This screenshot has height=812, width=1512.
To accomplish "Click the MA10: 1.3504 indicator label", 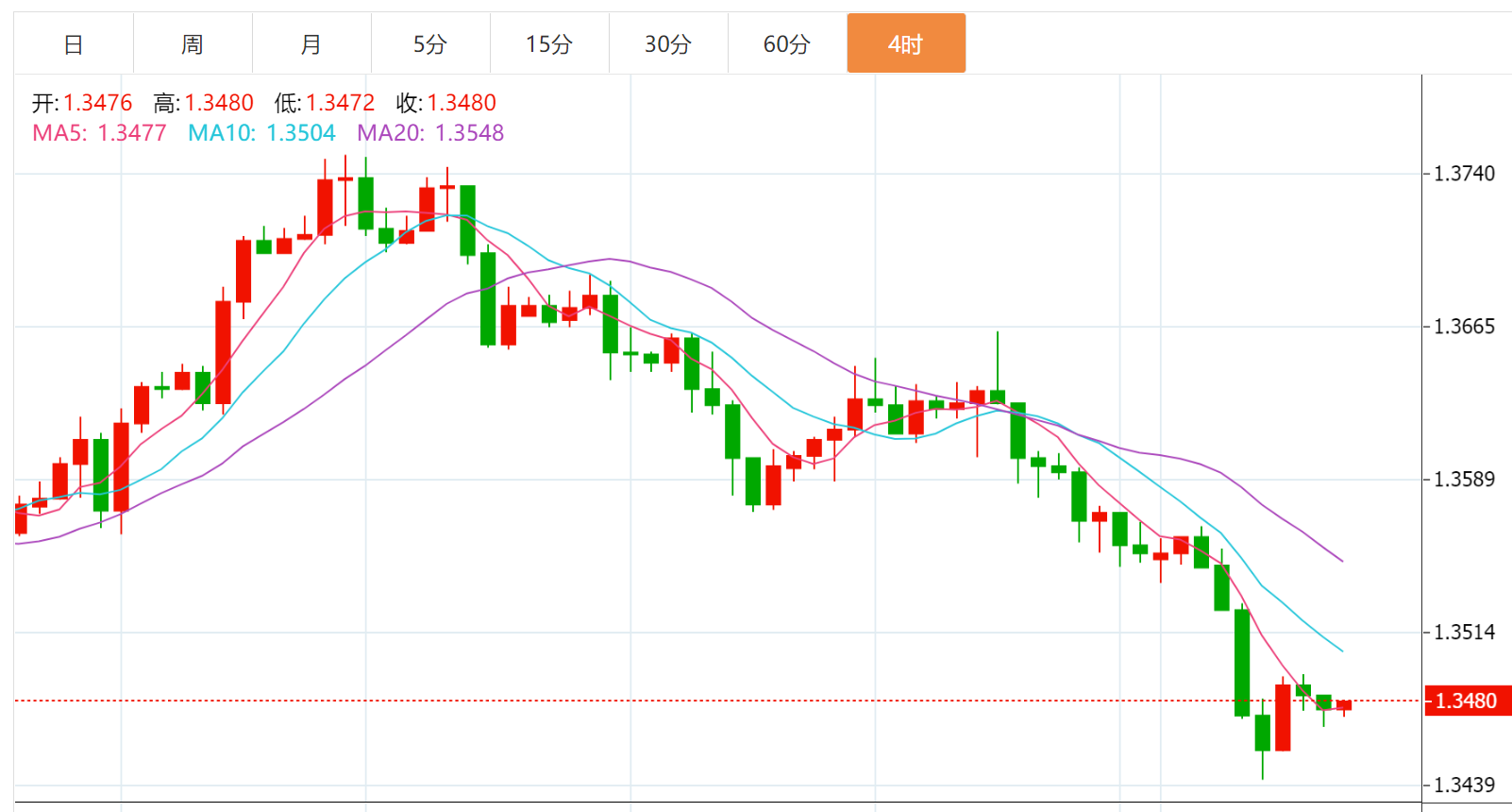I will 261,133.
